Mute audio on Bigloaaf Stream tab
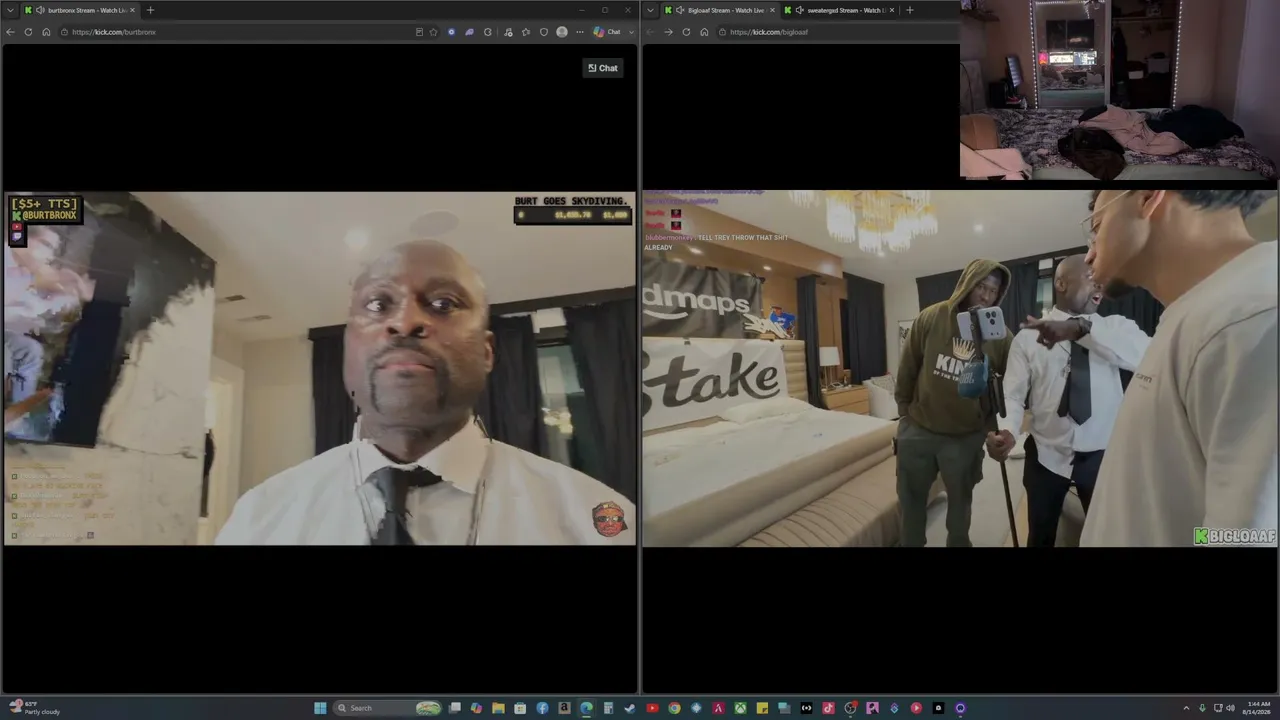Screen dimensions: 1280x720 [680, 10]
